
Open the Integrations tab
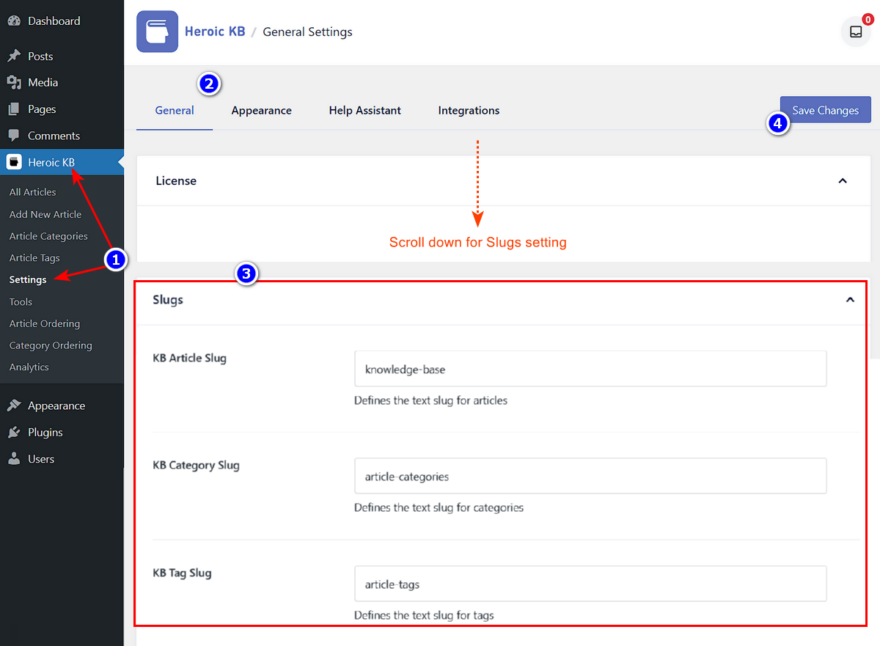click(x=469, y=111)
